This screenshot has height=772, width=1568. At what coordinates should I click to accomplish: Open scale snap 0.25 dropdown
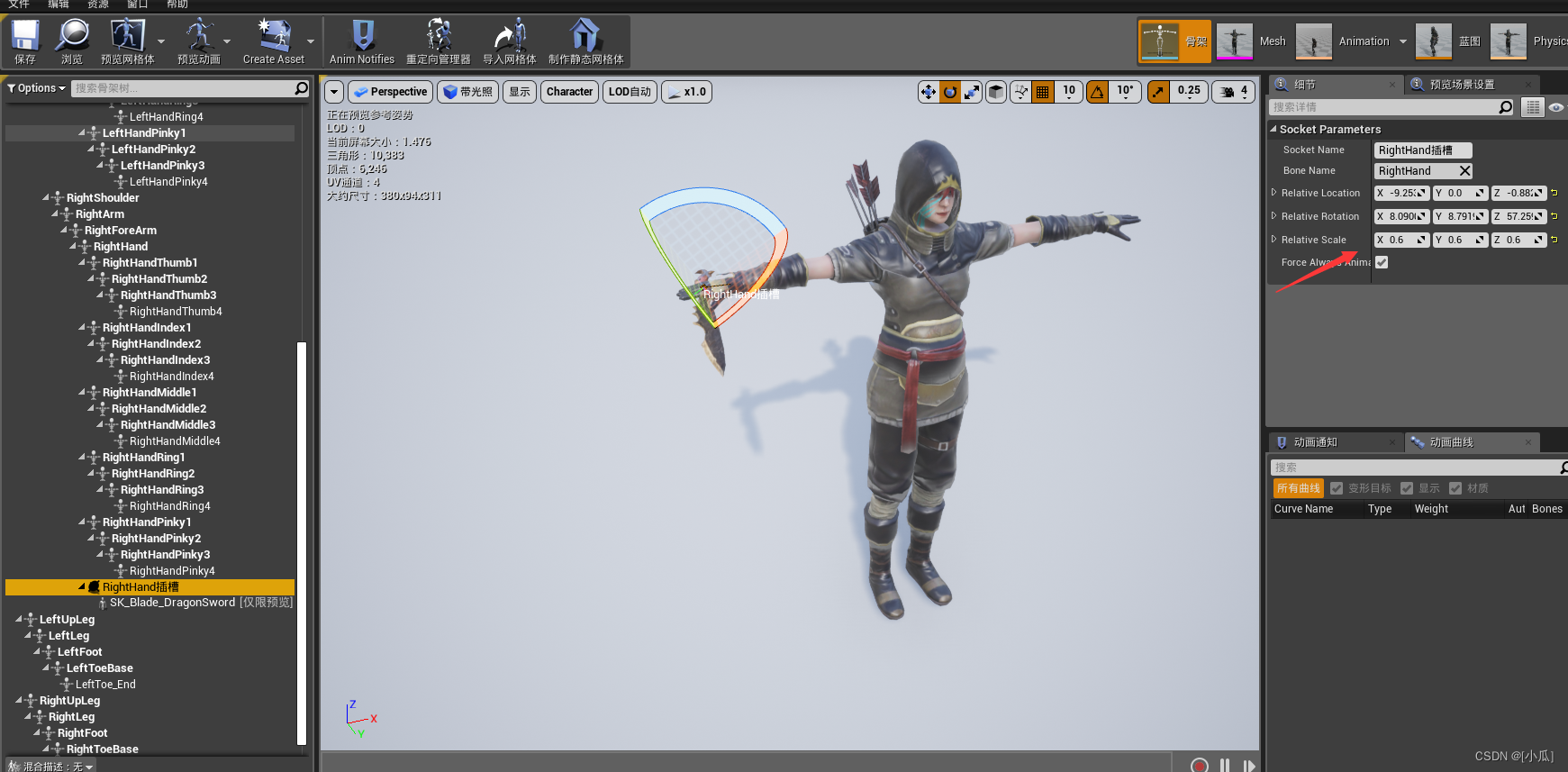[1189, 92]
